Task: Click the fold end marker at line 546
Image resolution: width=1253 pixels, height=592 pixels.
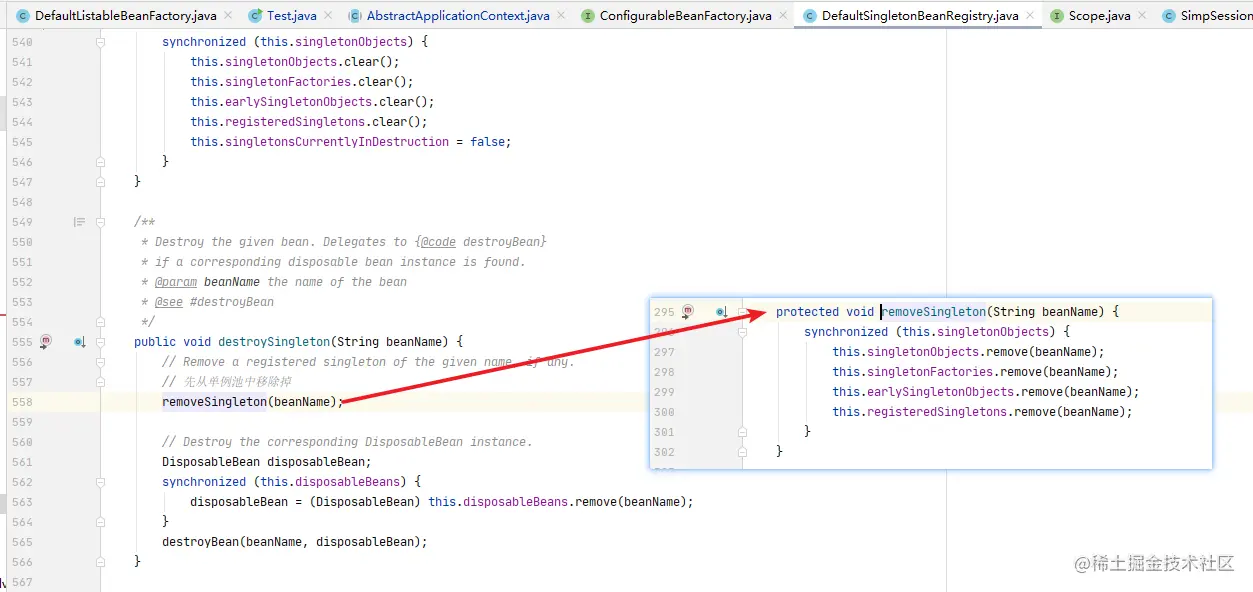Action: click(100, 162)
